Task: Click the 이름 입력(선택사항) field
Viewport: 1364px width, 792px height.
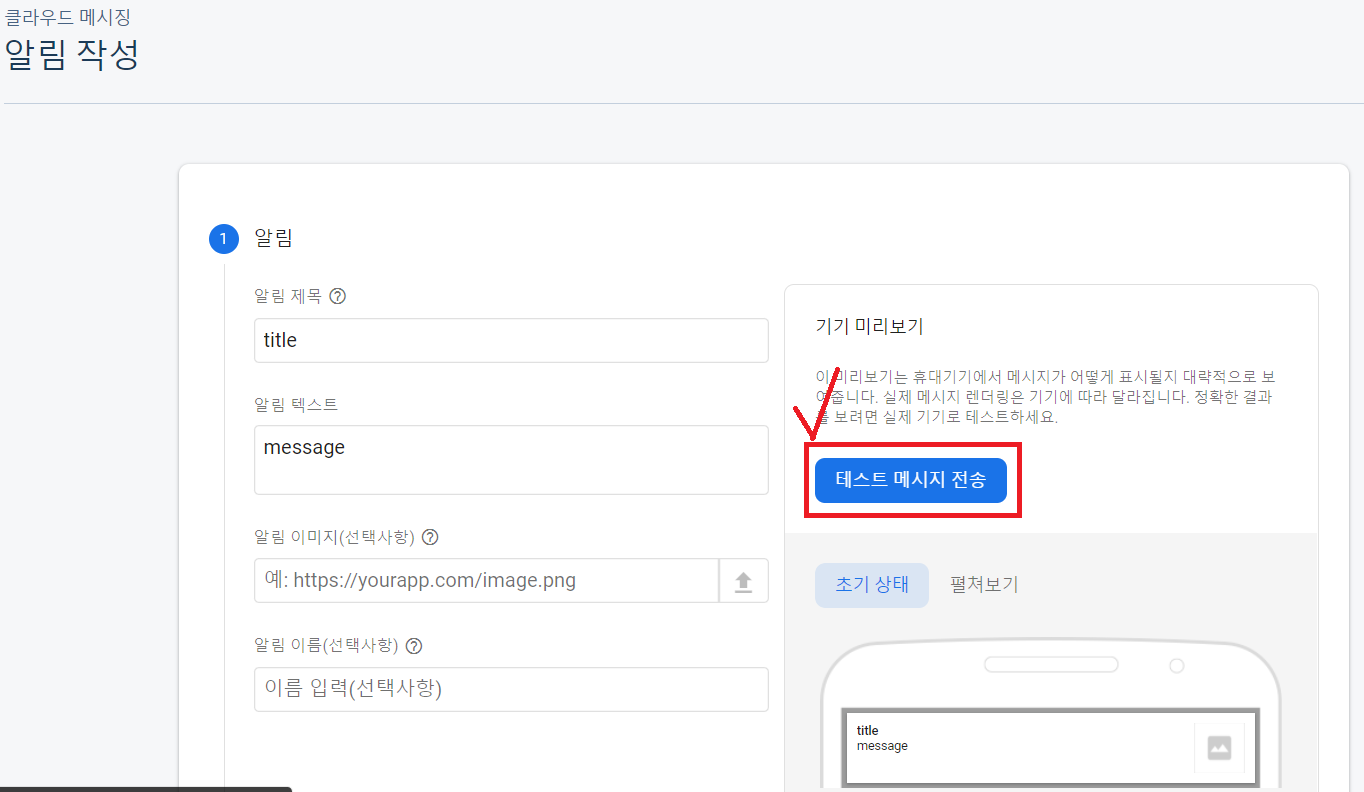Action: click(511, 689)
